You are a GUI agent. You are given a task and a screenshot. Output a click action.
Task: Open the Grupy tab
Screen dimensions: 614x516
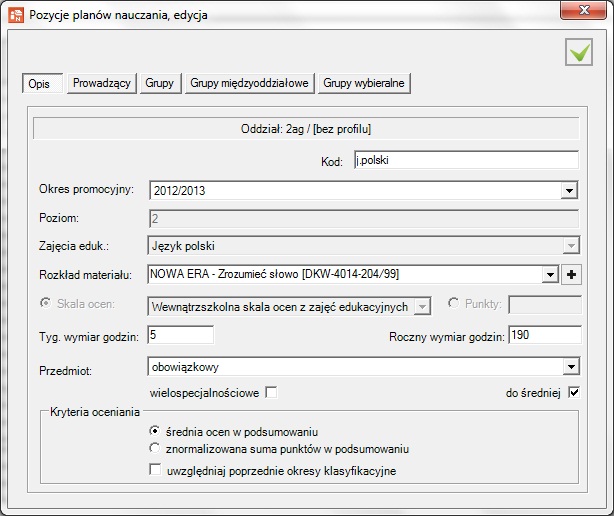[161, 83]
